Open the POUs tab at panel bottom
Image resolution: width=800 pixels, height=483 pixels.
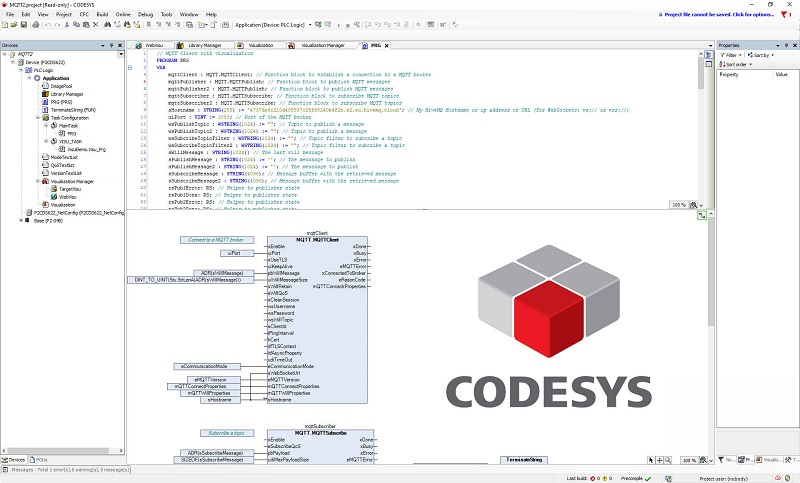pos(38,460)
